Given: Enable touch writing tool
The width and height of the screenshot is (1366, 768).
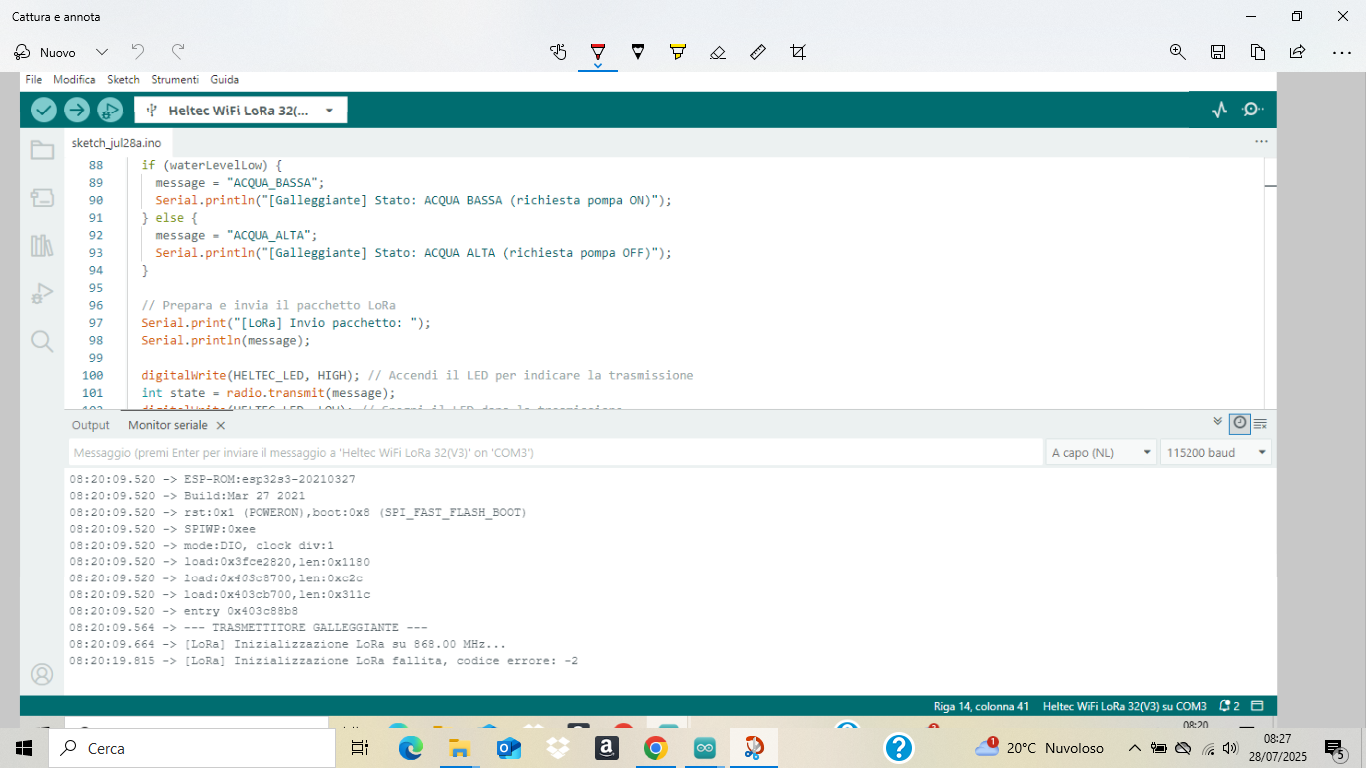Looking at the screenshot, I should pos(558,52).
